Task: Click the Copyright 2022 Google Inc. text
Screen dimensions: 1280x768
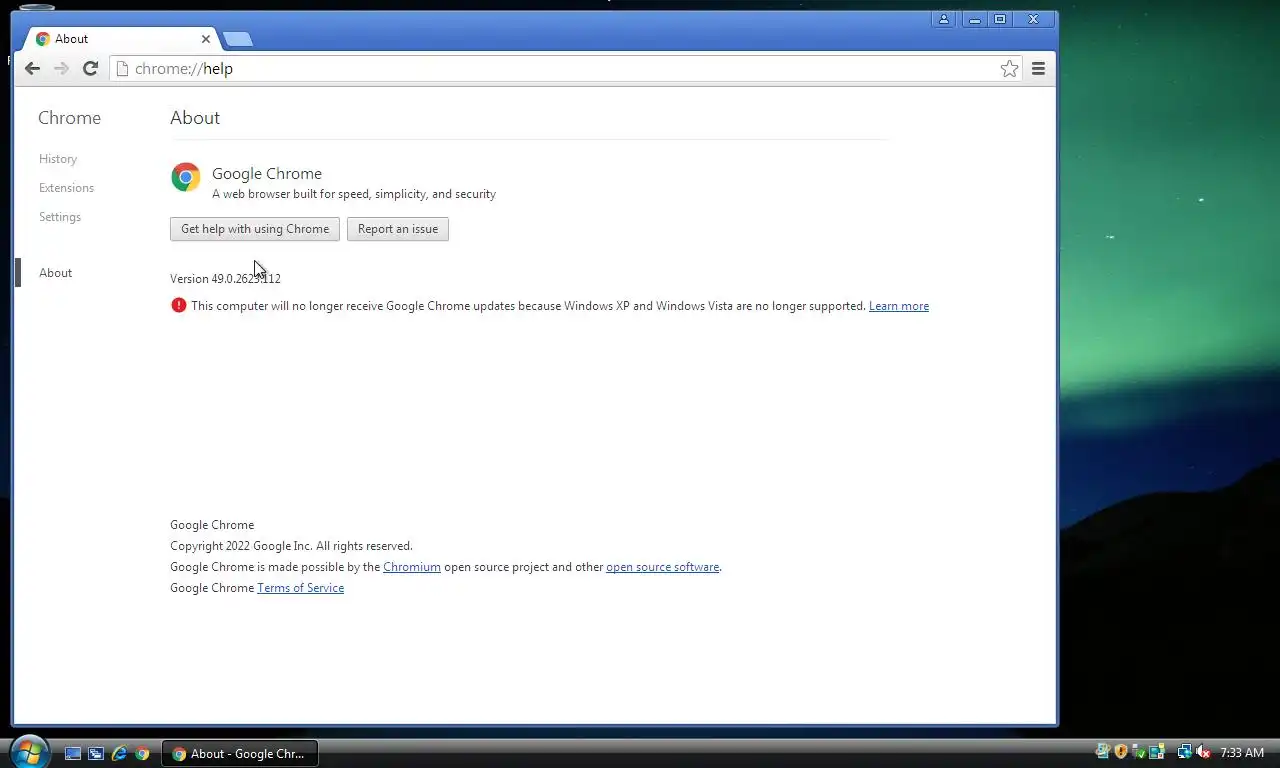Action: tap(291, 546)
